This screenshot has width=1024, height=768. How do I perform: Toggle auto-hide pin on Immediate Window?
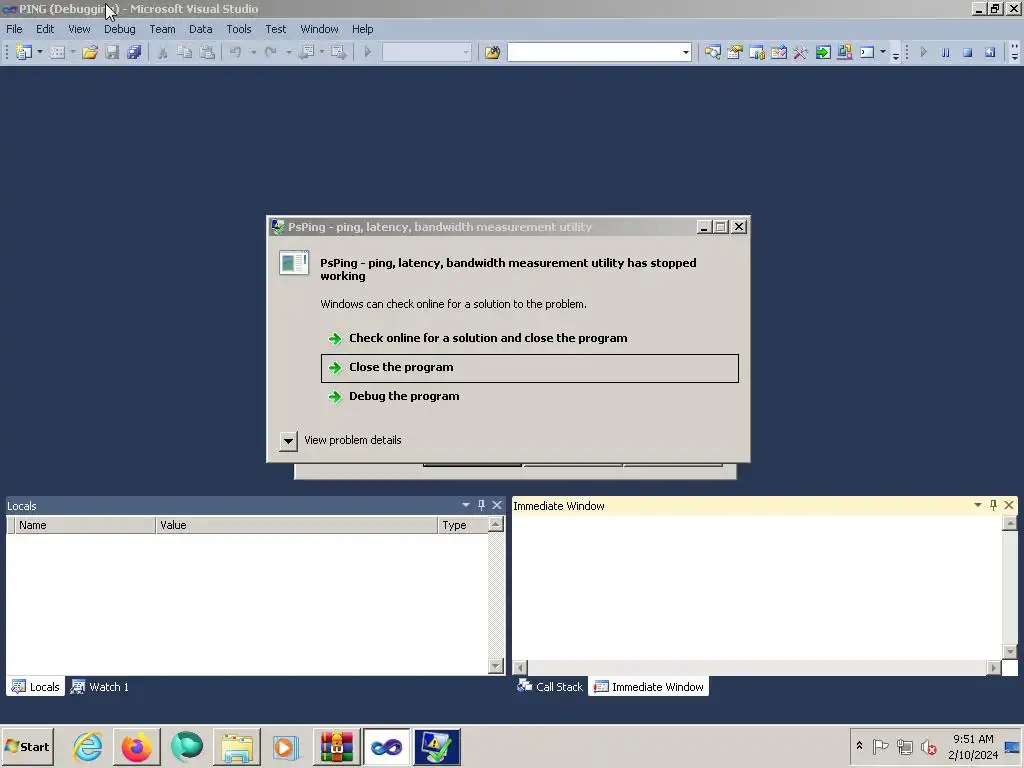pos(993,505)
